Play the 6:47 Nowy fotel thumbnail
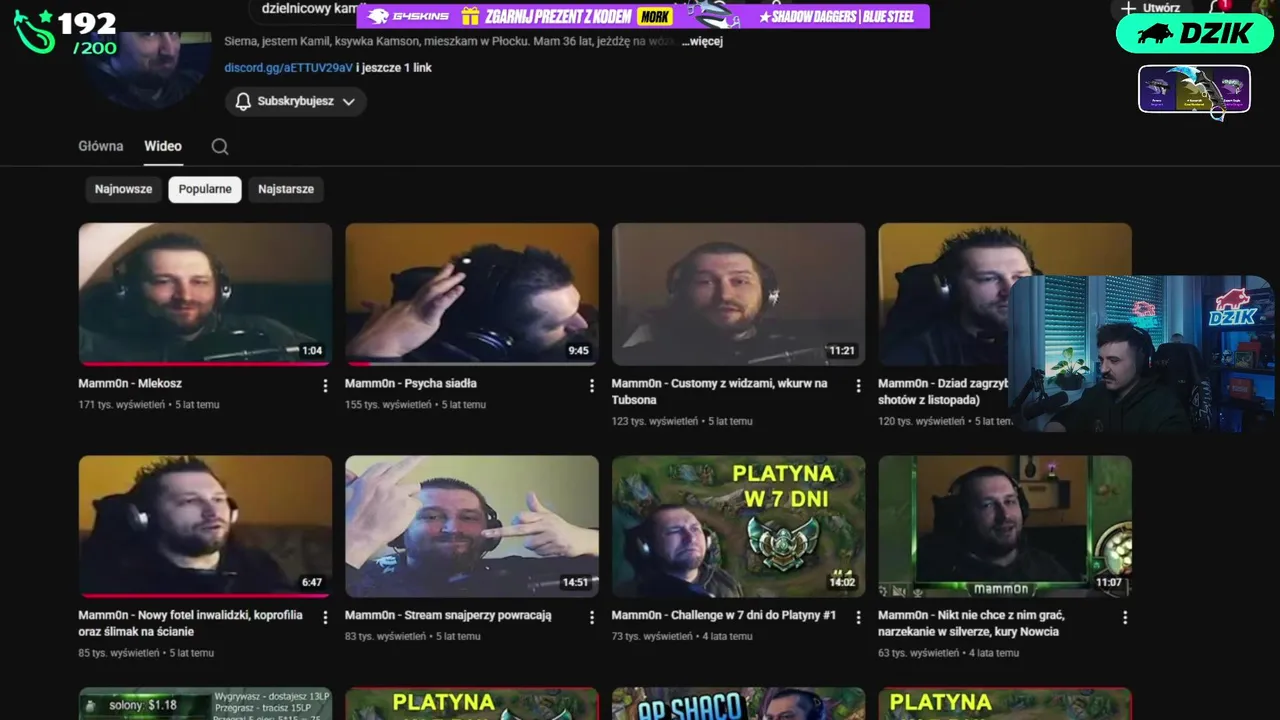Image resolution: width=1280 pixels, height=720 pixels. [205, 526]
